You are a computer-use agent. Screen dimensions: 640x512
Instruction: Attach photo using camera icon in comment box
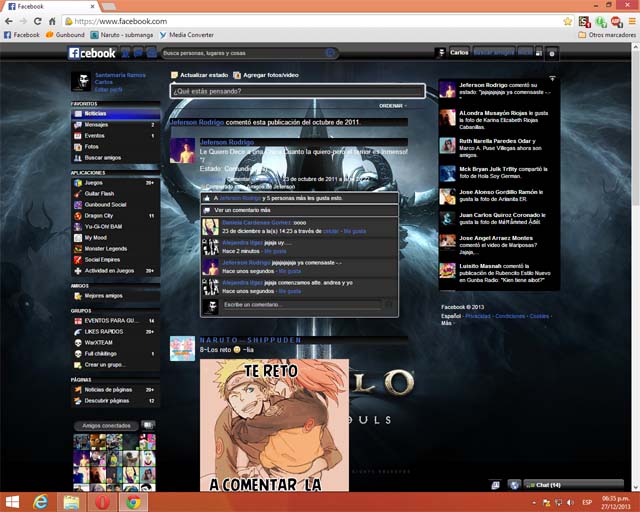click(389, 305)
